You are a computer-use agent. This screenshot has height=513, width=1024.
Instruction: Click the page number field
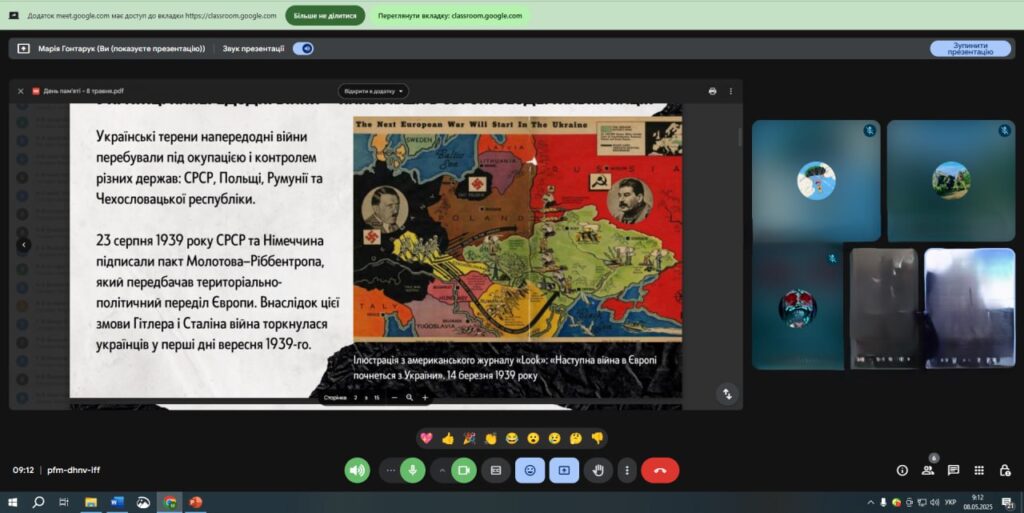pos(356,397)
